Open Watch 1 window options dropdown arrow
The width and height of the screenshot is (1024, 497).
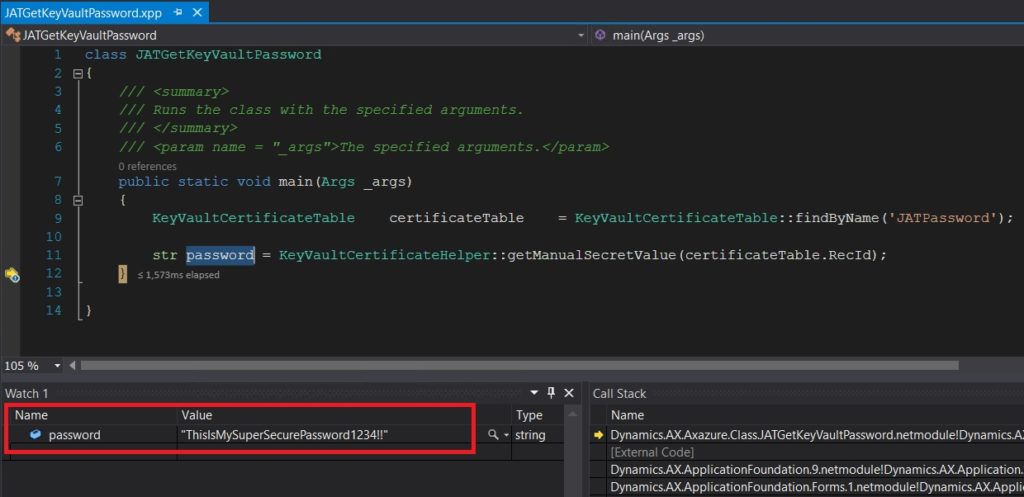pos(534,393)
